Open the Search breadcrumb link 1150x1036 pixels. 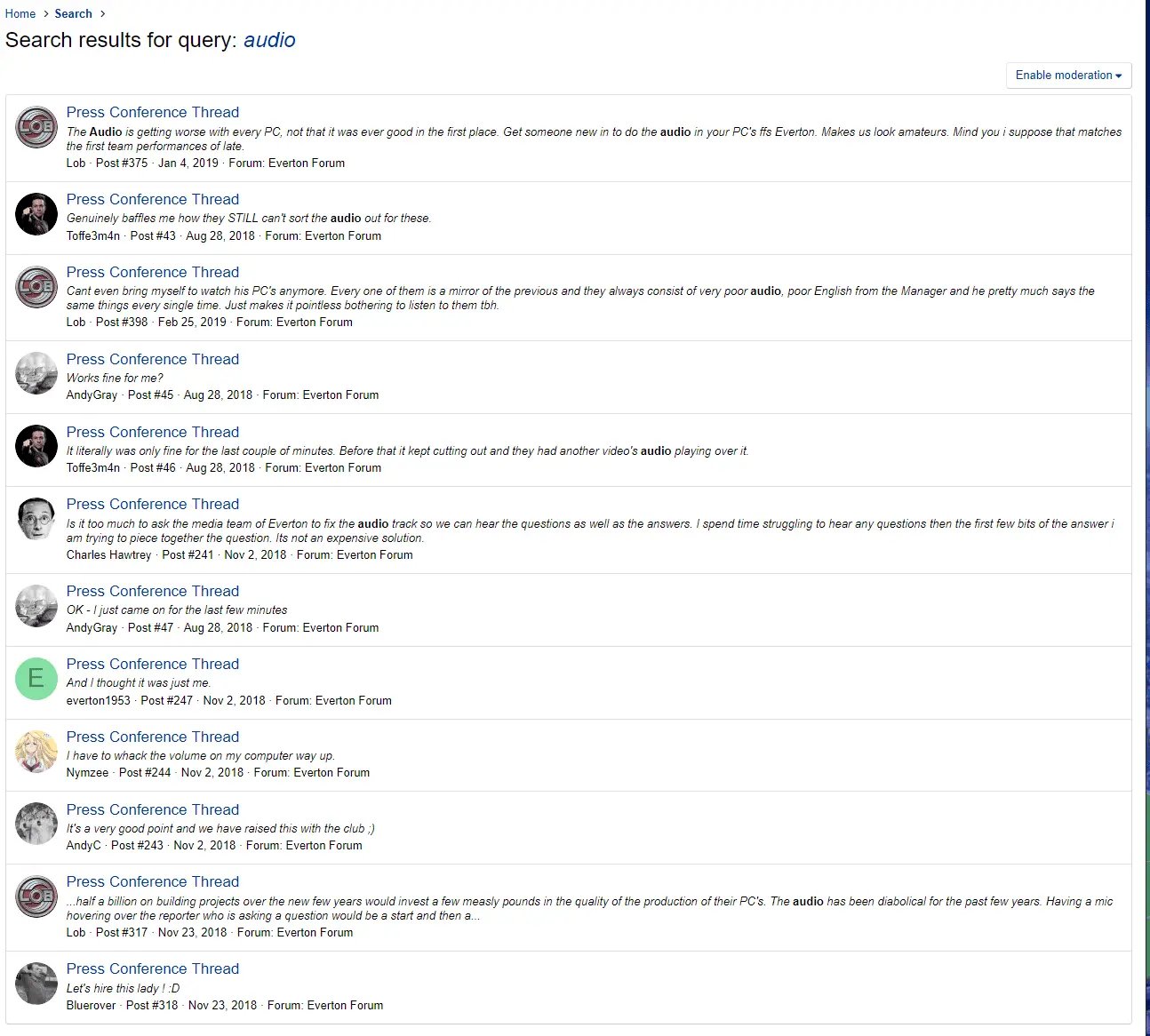click(73, 13)
